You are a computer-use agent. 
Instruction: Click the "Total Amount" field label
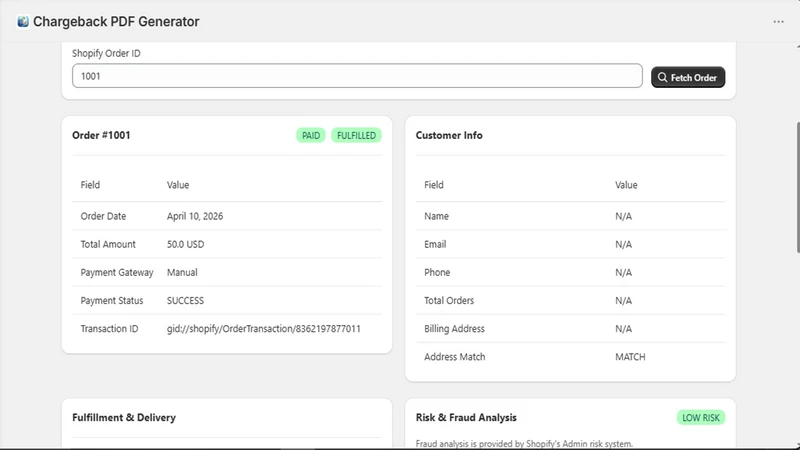[108, 244]
